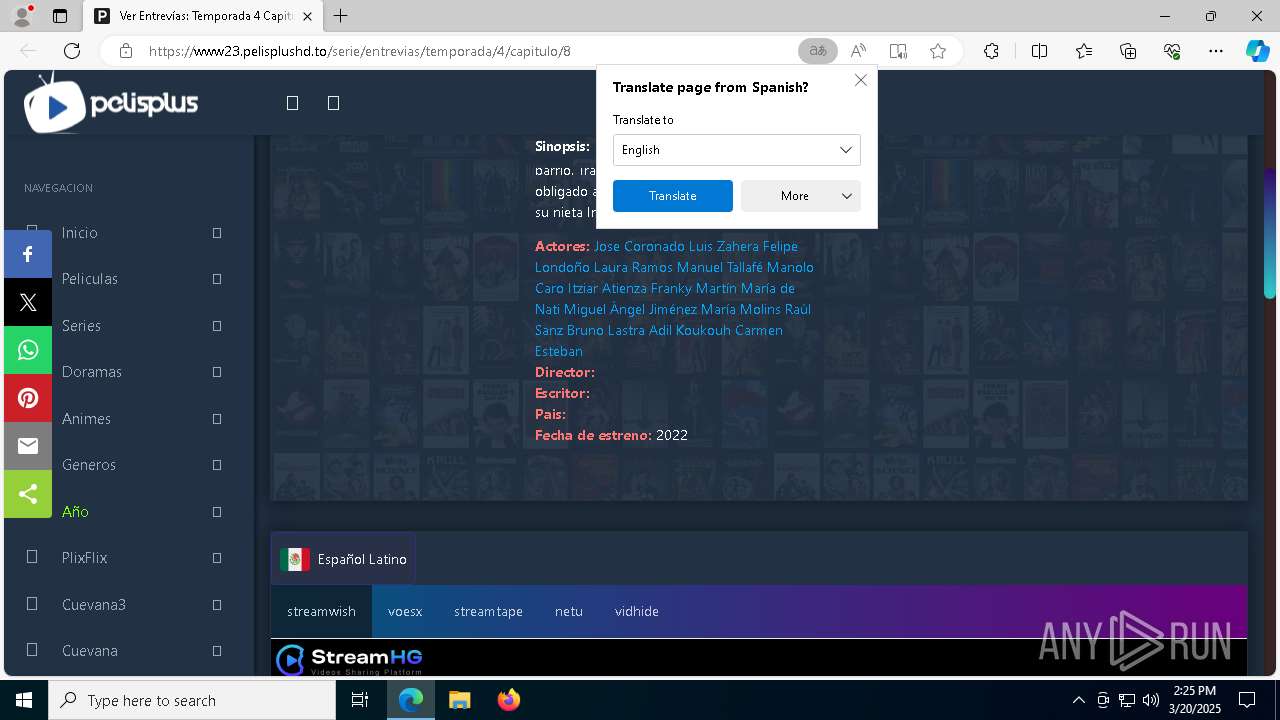Open Split screen button
The height and width of the screenshot is (720, 1280).
pos(1039,51)
